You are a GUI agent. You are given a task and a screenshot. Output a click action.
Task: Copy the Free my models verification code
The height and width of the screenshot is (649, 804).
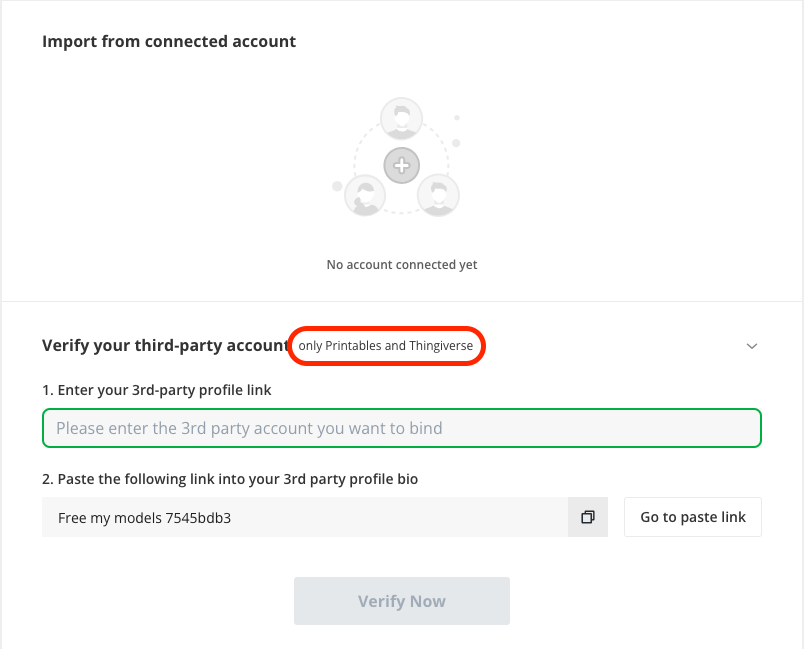(x=588, y=517)
